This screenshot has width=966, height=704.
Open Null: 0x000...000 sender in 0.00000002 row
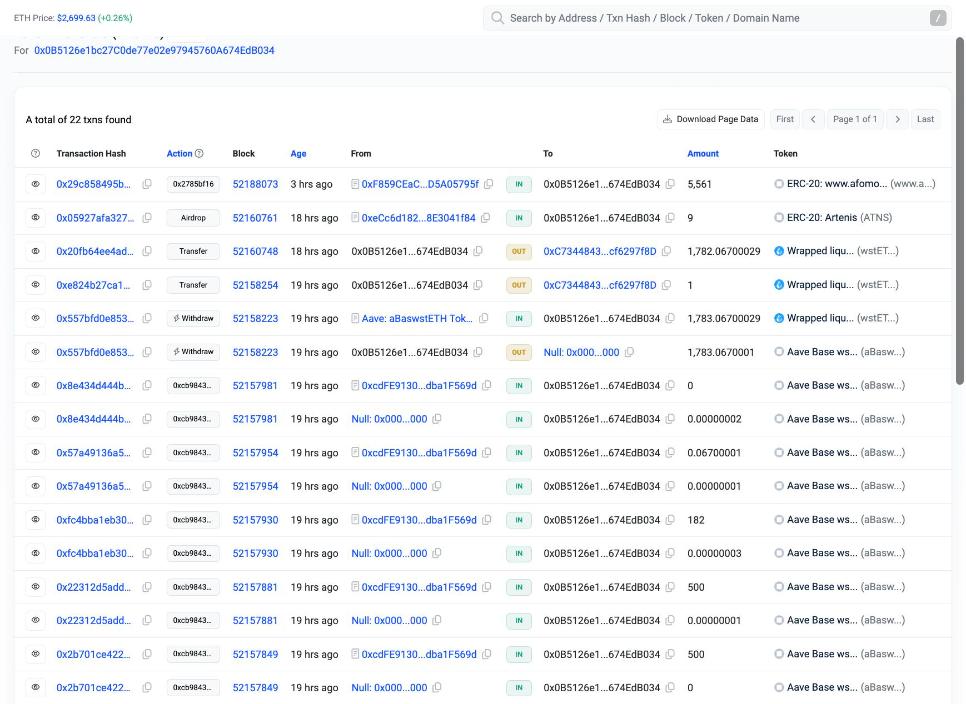(x=389, y=419)
